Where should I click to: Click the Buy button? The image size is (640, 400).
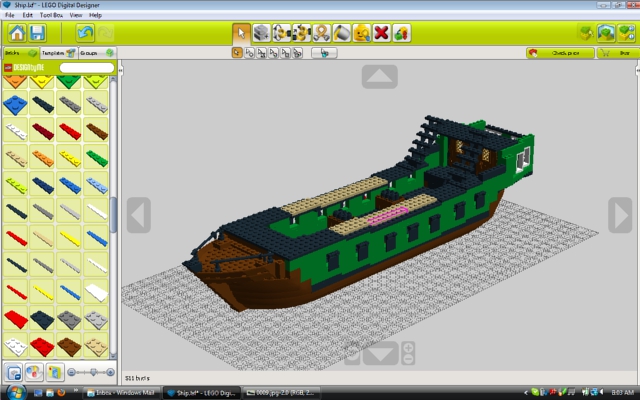(x=618, y=53)
